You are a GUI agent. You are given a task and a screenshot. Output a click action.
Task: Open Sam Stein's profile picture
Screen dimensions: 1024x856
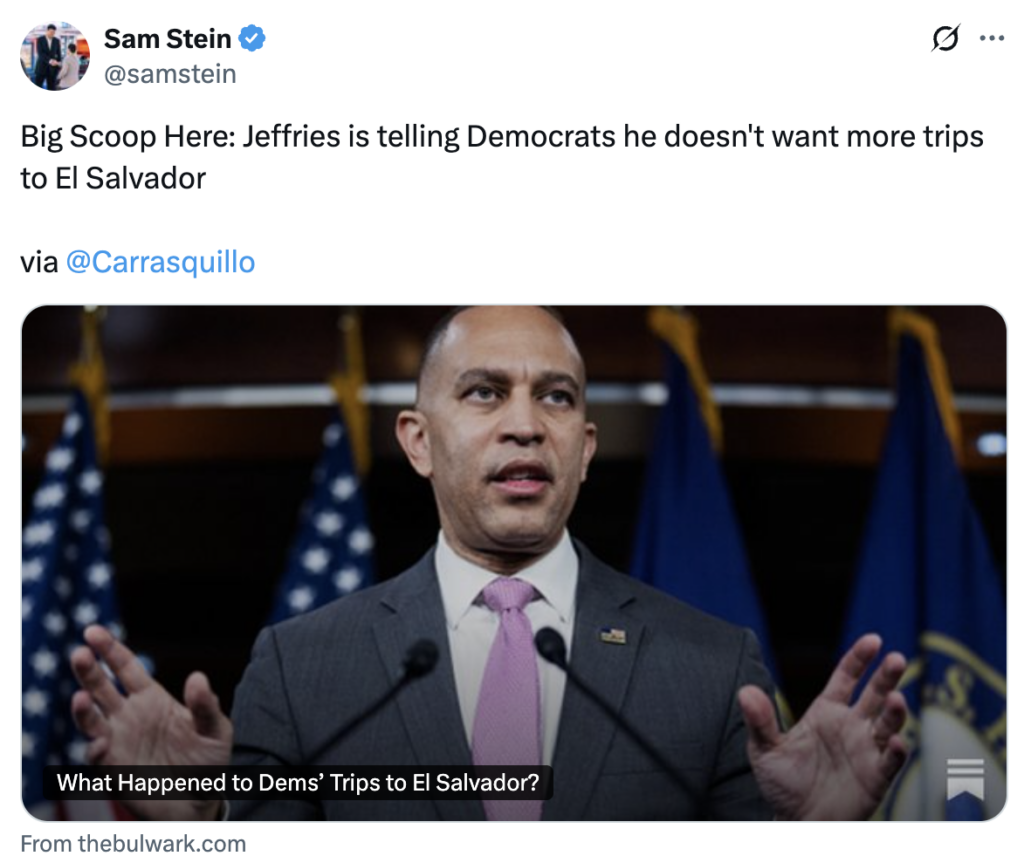[x=55, y=56]
